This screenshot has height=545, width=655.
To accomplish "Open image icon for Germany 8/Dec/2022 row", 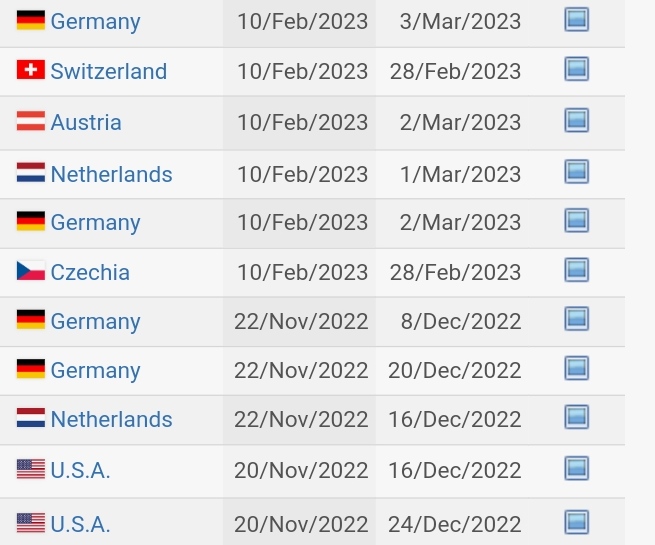I will tap(576, 319).
